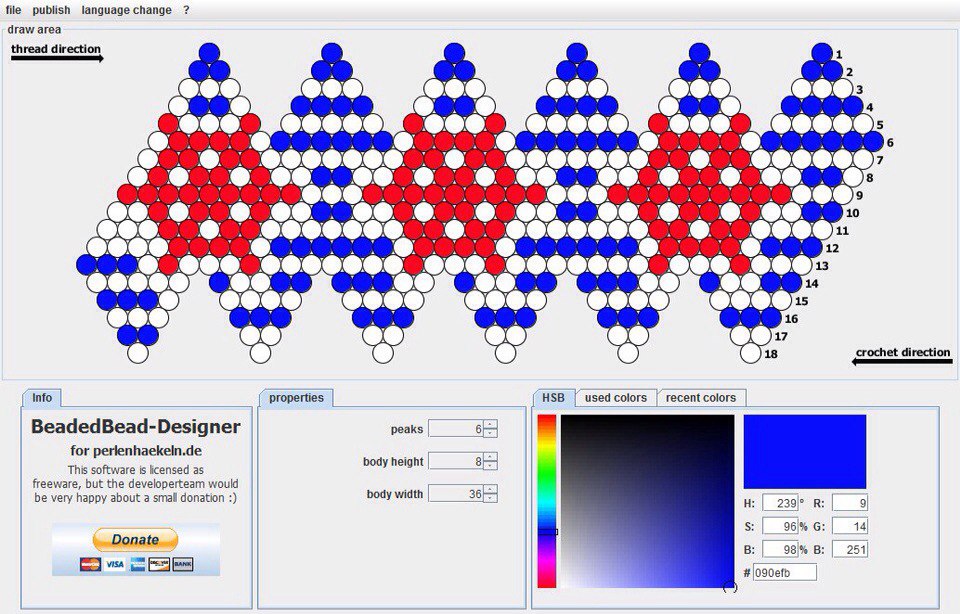The width and height of the screenshot is (960, 614).
Task: Click inside the saturation-brightness gradient square
Action: tap(647, 501)
